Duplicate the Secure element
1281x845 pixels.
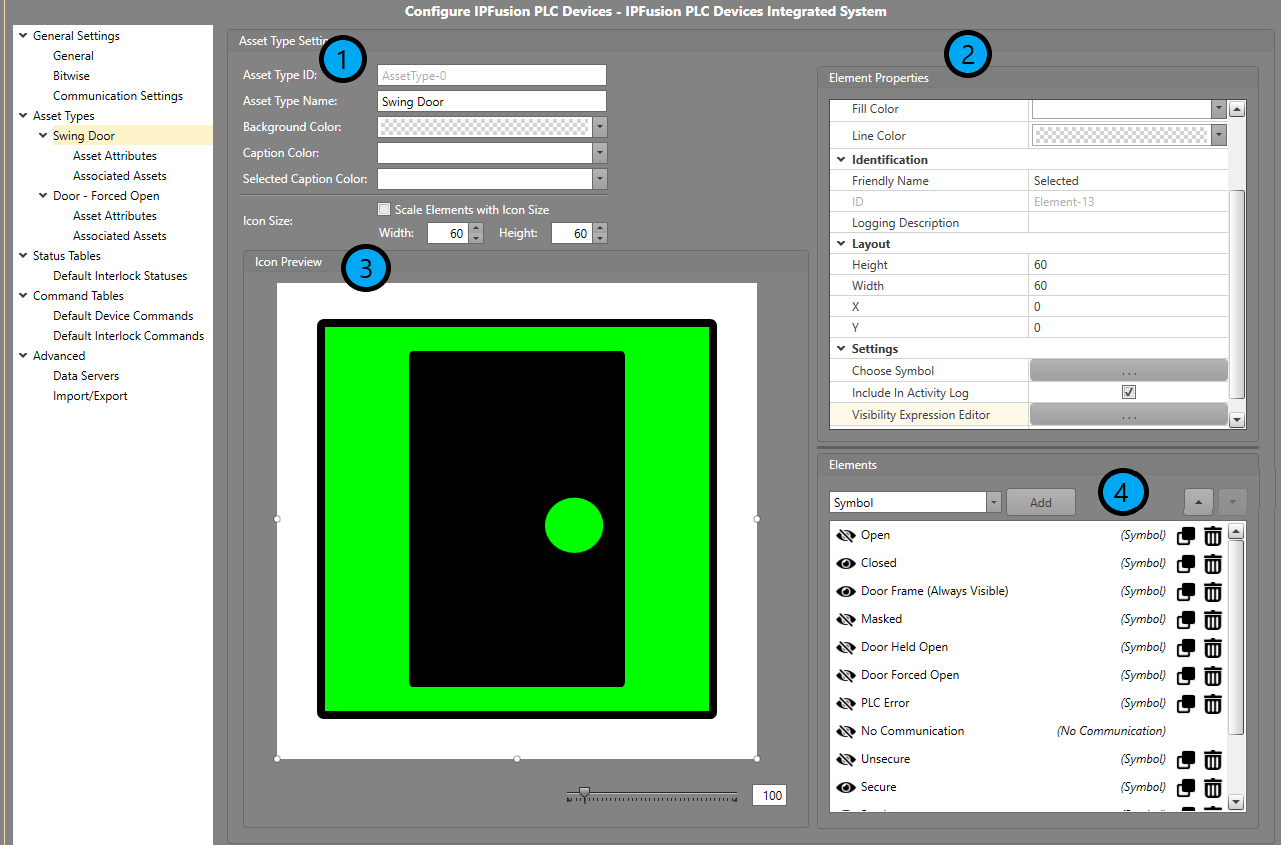click(x=1186, y=788)
